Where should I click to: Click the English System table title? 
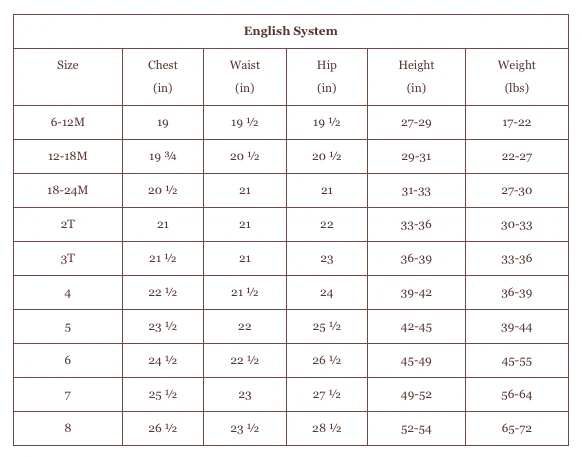pos(291,31)
